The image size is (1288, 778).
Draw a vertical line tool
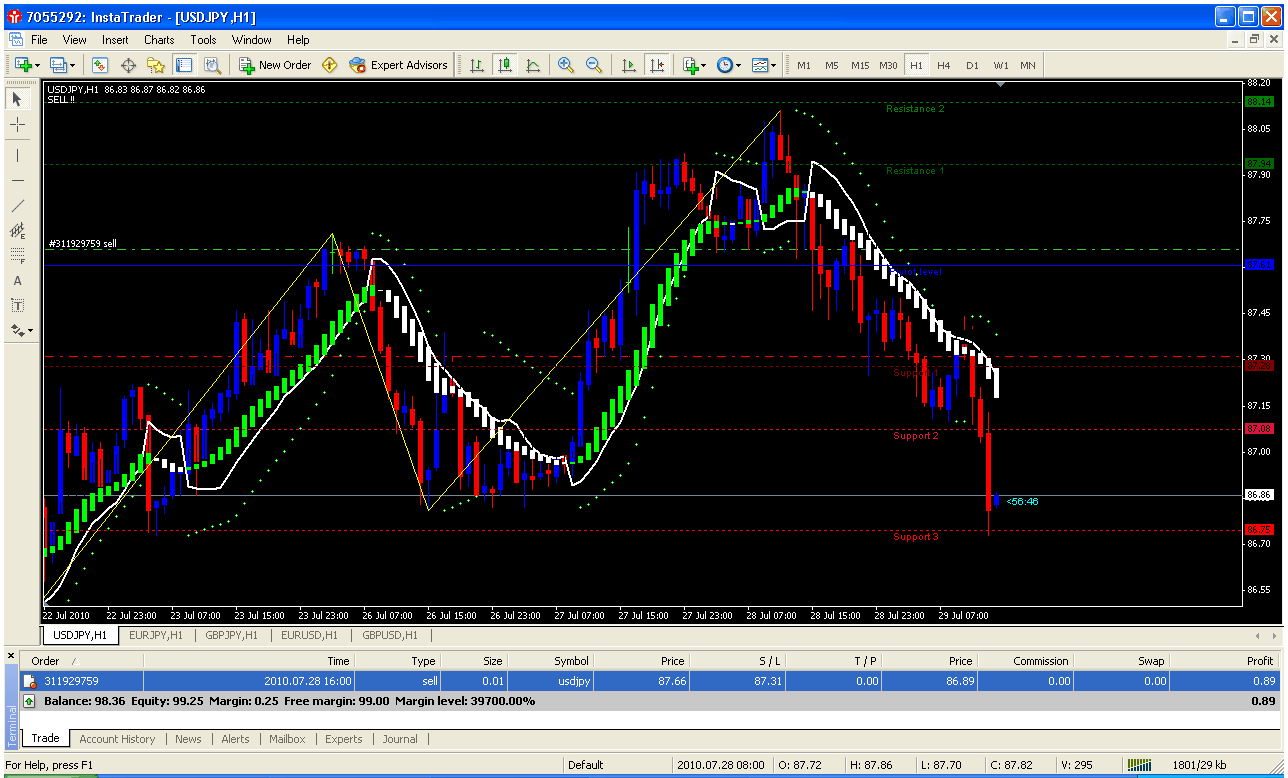[17, 155]
